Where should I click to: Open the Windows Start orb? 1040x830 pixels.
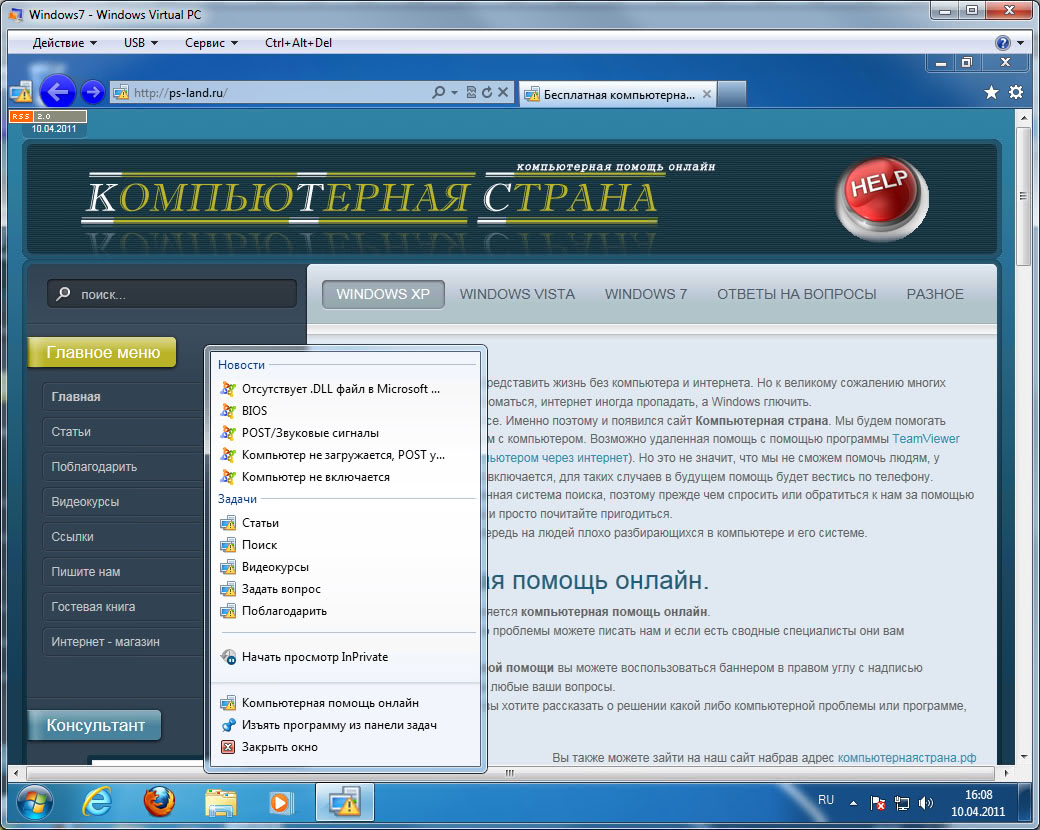point(34,803)
